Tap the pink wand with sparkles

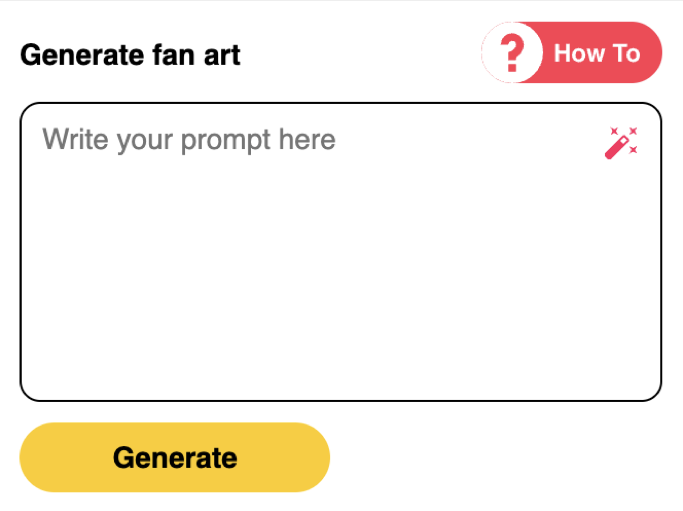621,143
